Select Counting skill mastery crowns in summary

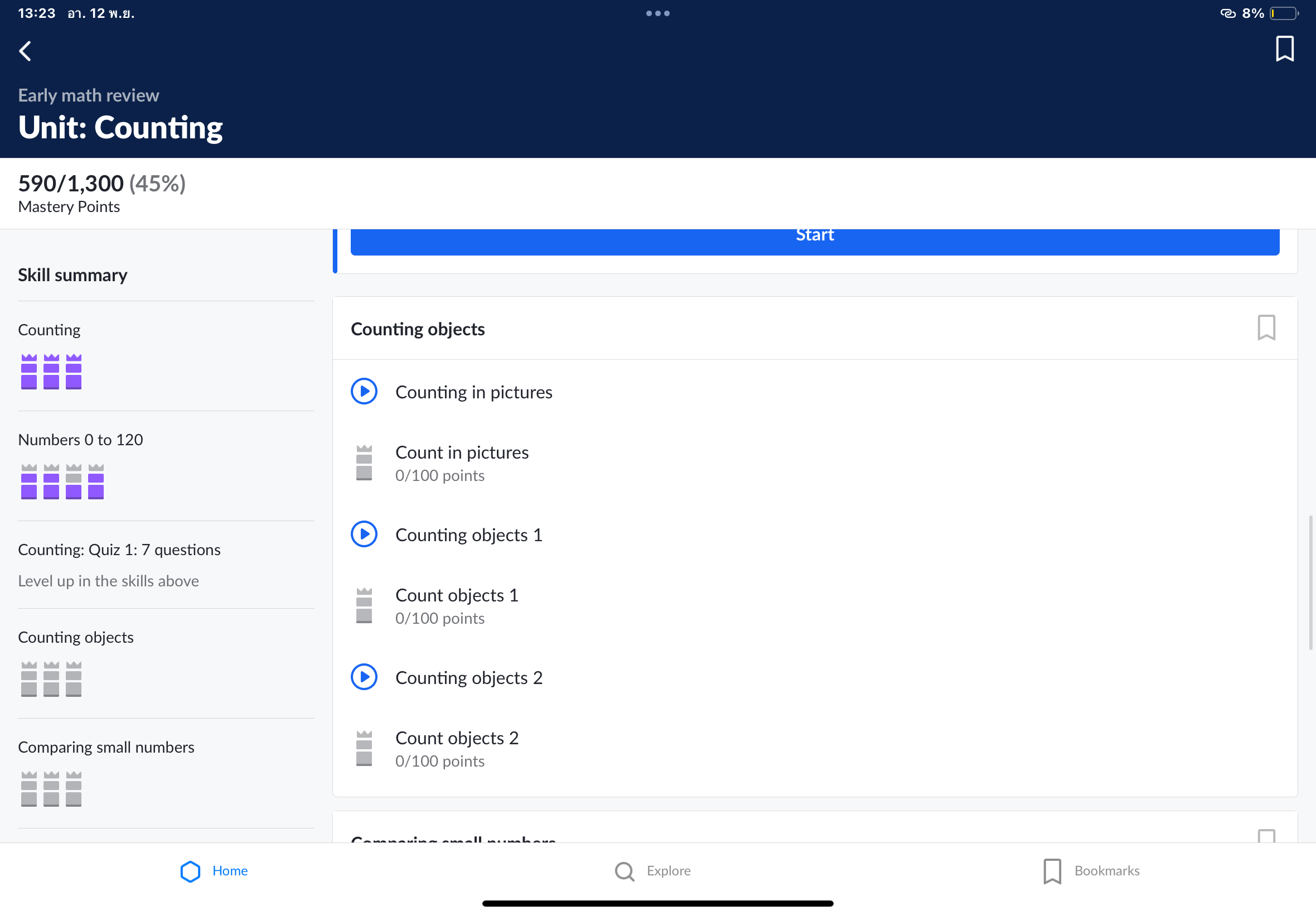tap(51, 372)
